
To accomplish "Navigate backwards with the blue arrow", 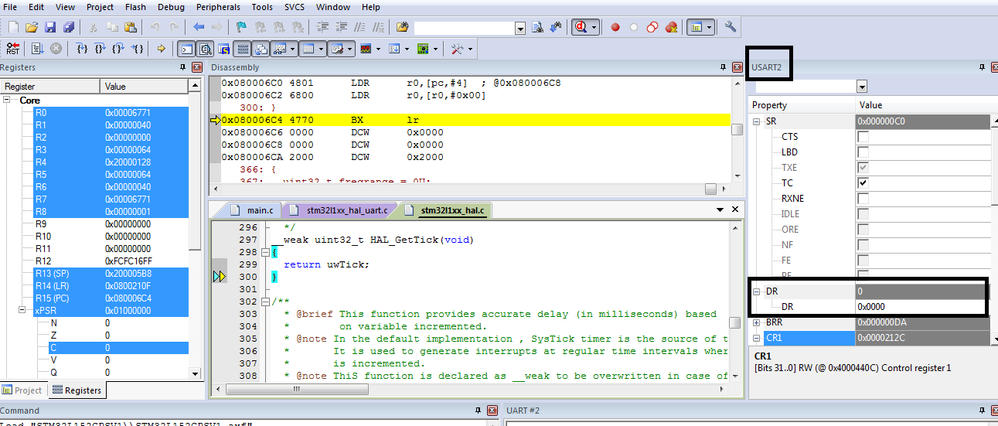I will (199, 27).
